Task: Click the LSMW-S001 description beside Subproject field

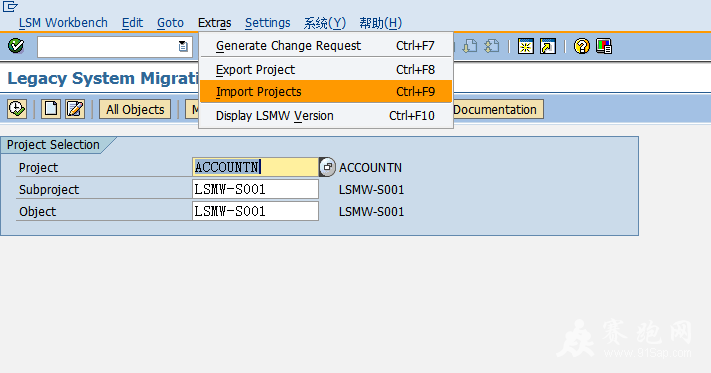Action: pos(371,189)
